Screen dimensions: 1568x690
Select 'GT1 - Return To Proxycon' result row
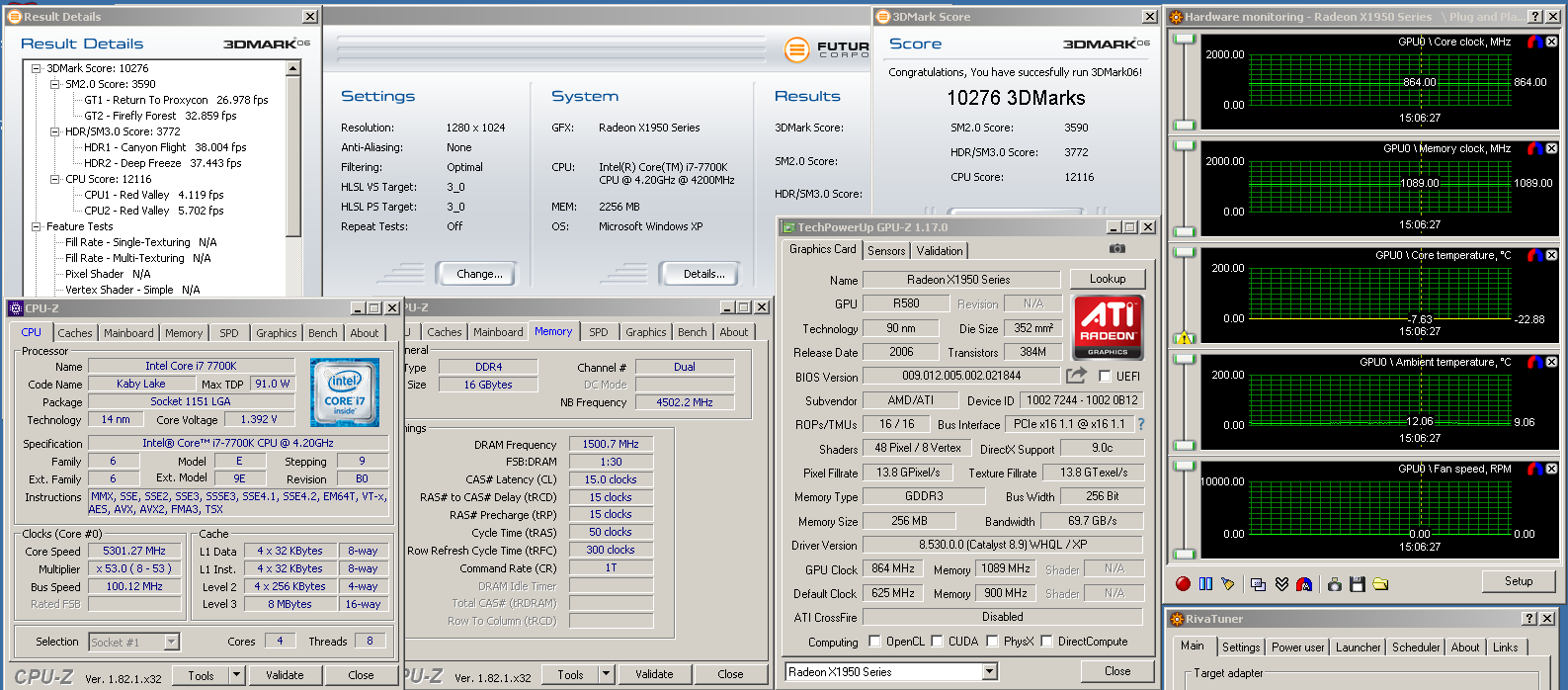176,100
